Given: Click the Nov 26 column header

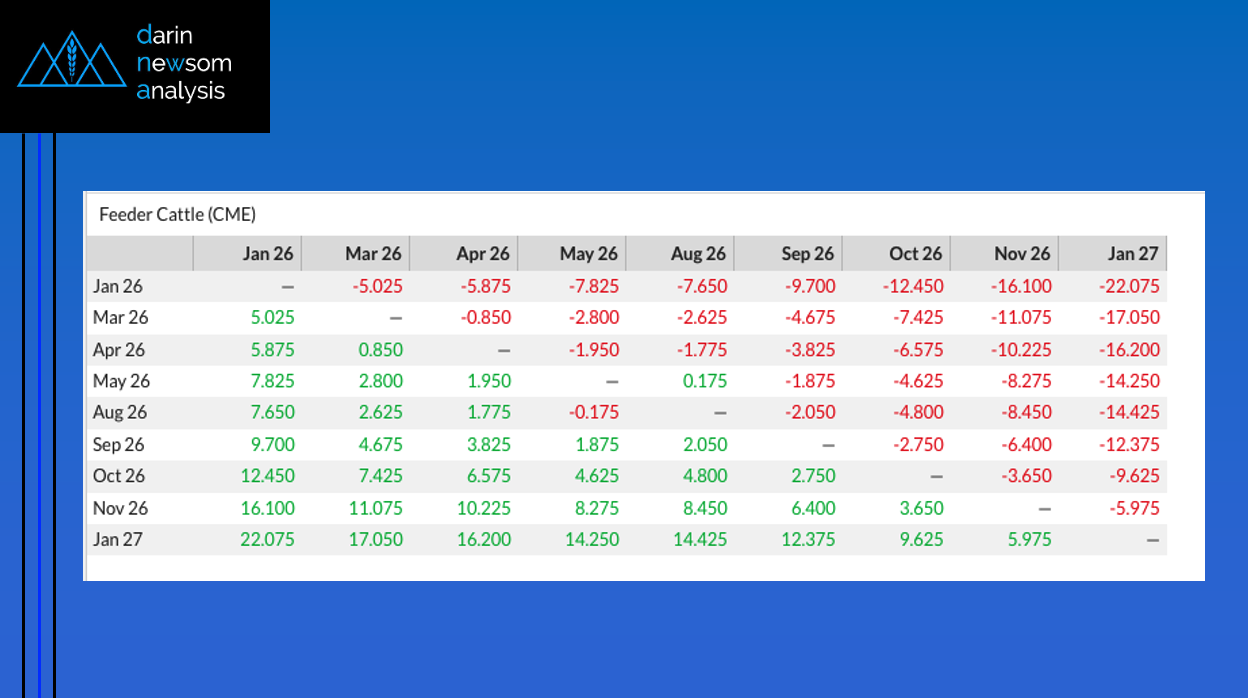Looking at the screenshot, I should coord(1022,254).
